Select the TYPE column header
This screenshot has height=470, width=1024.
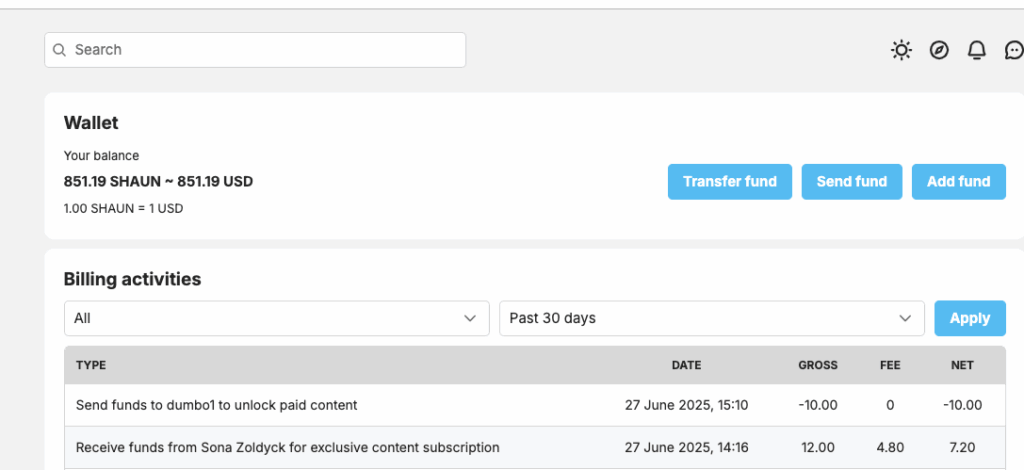[x=91, y=366]
